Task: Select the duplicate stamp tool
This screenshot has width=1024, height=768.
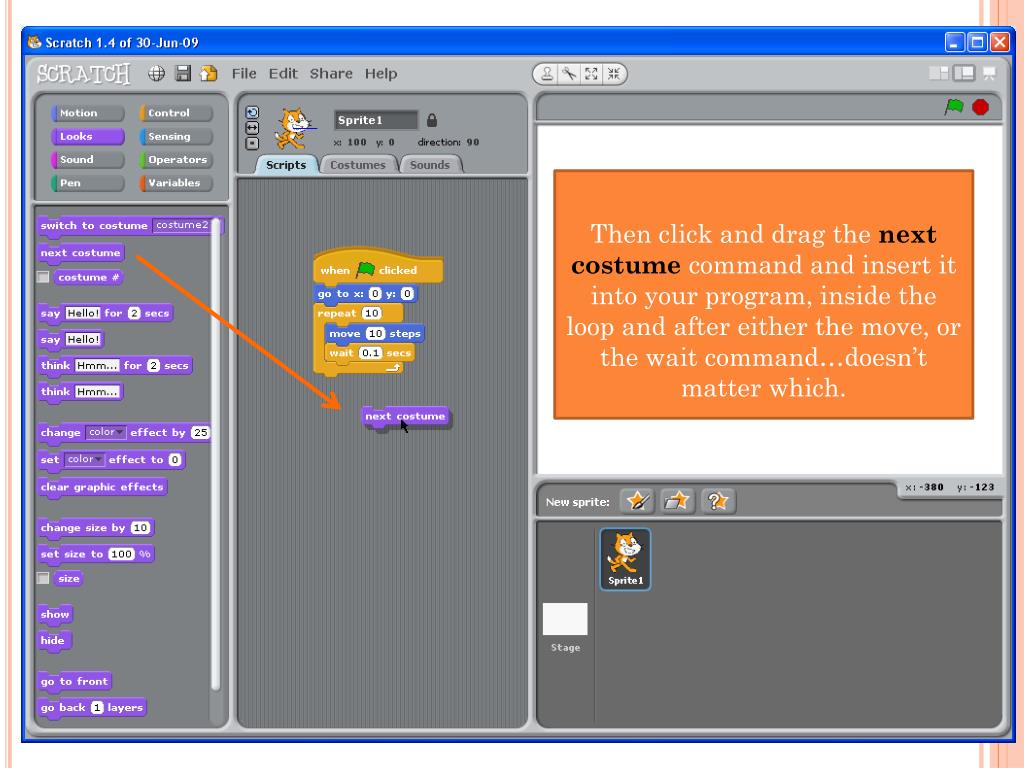Action: (x=547, y=74)
